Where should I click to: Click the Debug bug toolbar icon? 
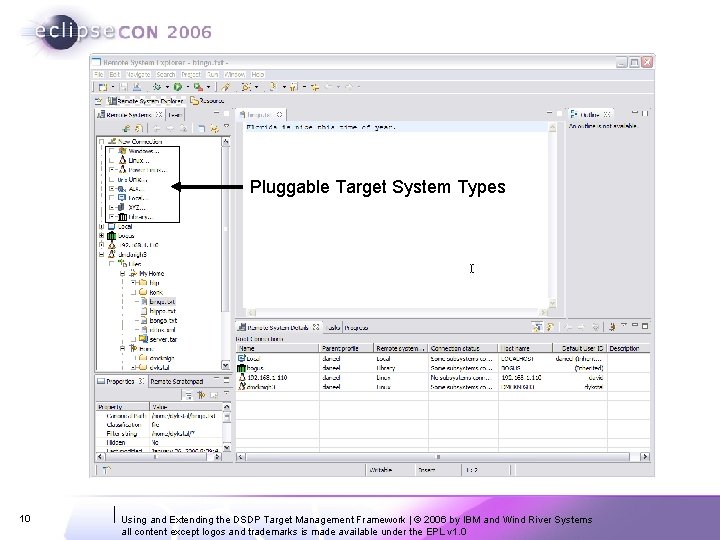tap(157, 87)
